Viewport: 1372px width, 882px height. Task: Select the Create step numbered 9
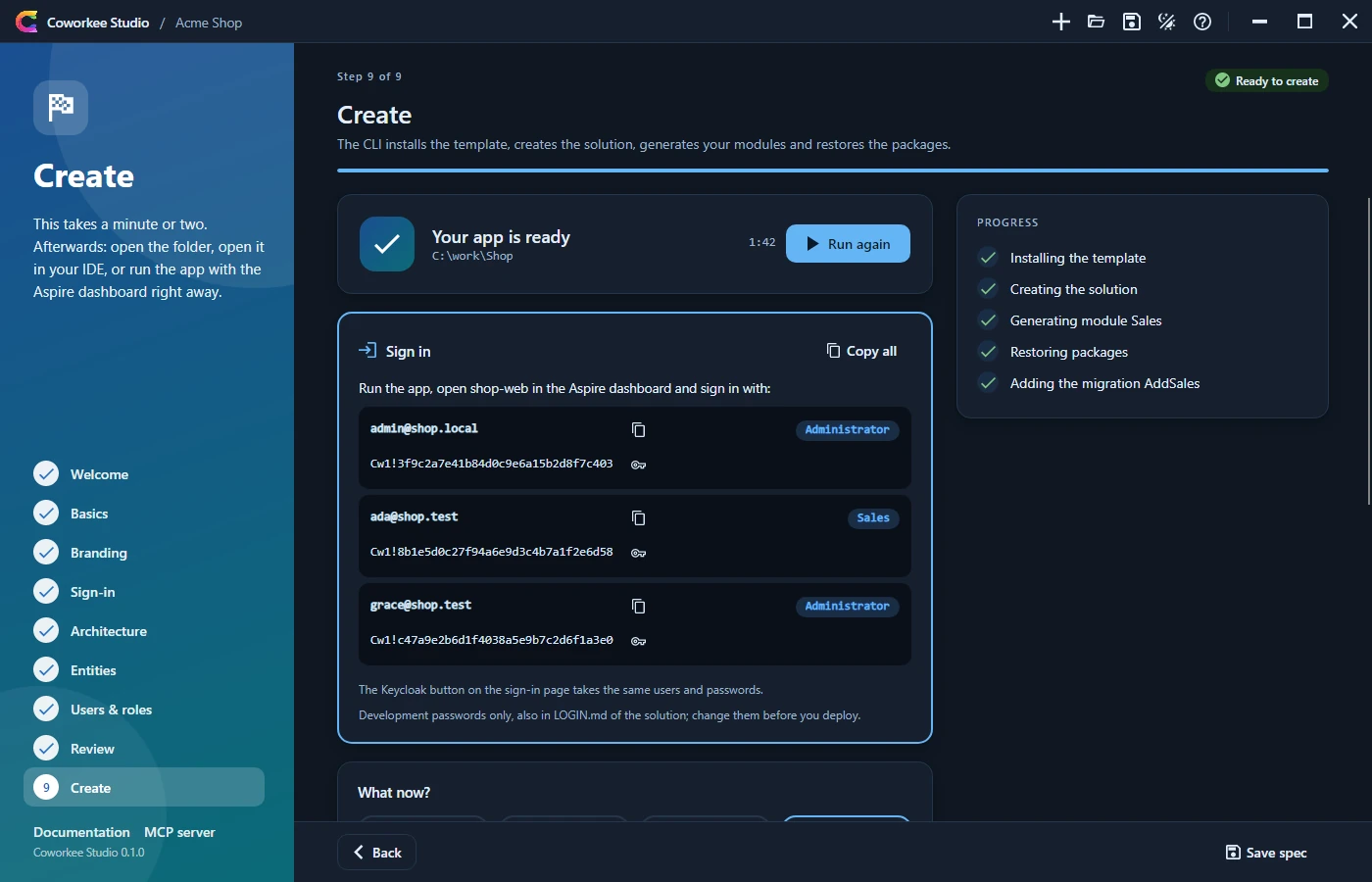point(144,787)
